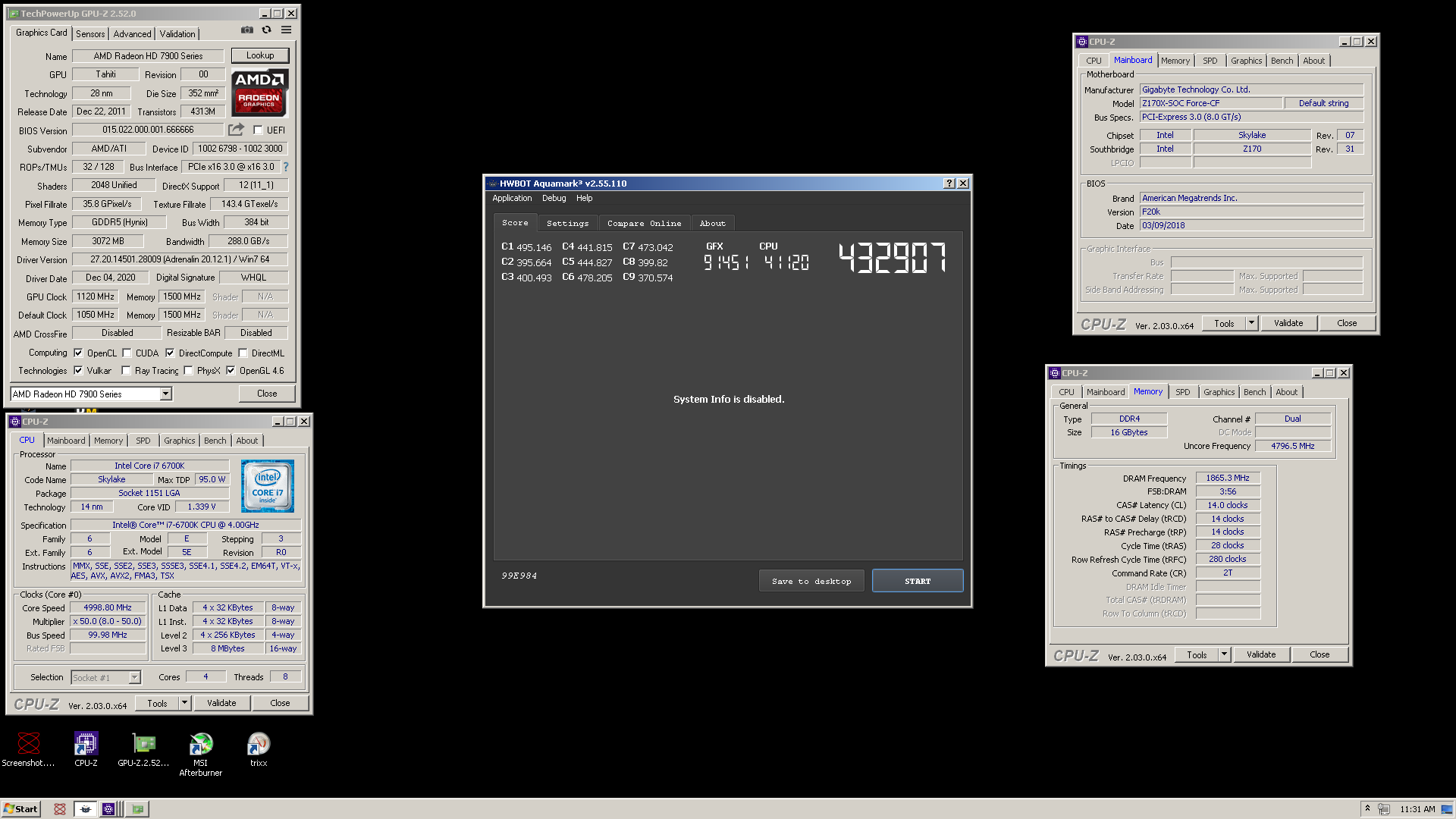This screenshot has width=1456, height=819.
Task: Open the Windows Start menu
Action: coord(20,809)
